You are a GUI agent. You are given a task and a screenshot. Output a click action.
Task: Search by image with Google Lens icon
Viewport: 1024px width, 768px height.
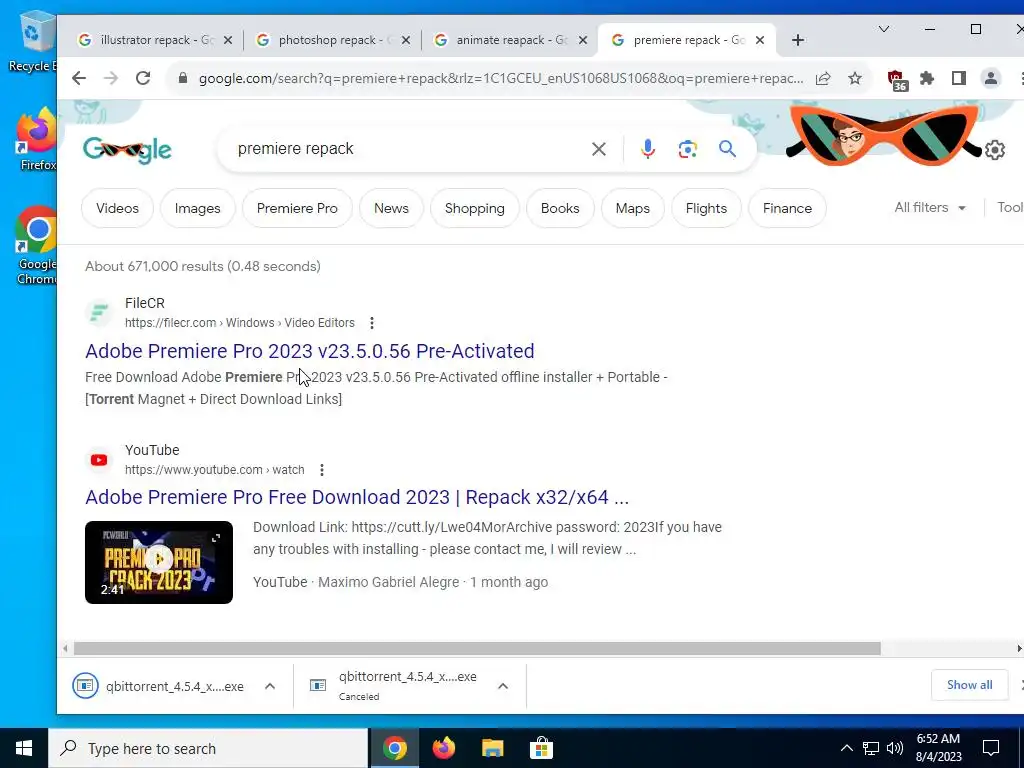click(687, 149)
